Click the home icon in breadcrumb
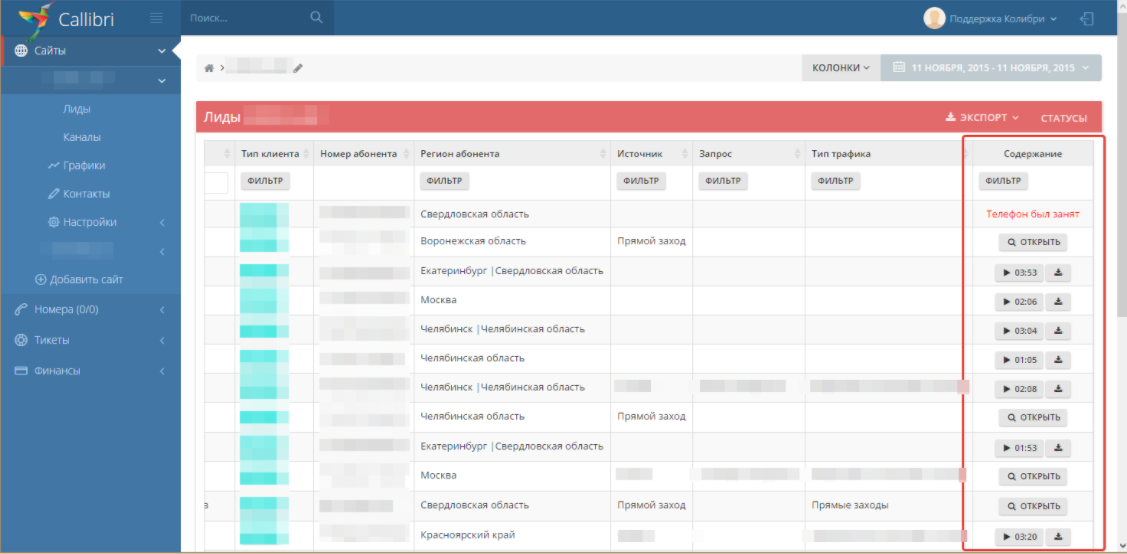The image size is (1127, 554). (209, 68)
